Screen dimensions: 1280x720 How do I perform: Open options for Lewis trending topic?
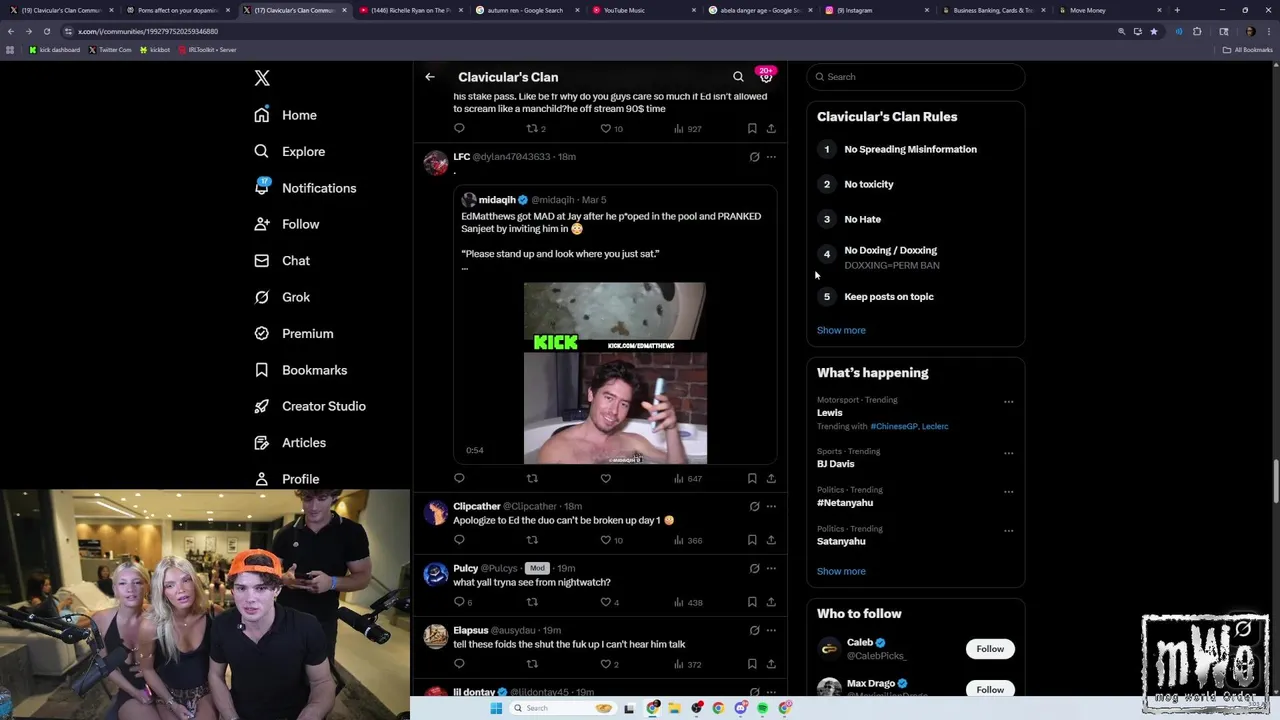click(x=1008, y=402)
